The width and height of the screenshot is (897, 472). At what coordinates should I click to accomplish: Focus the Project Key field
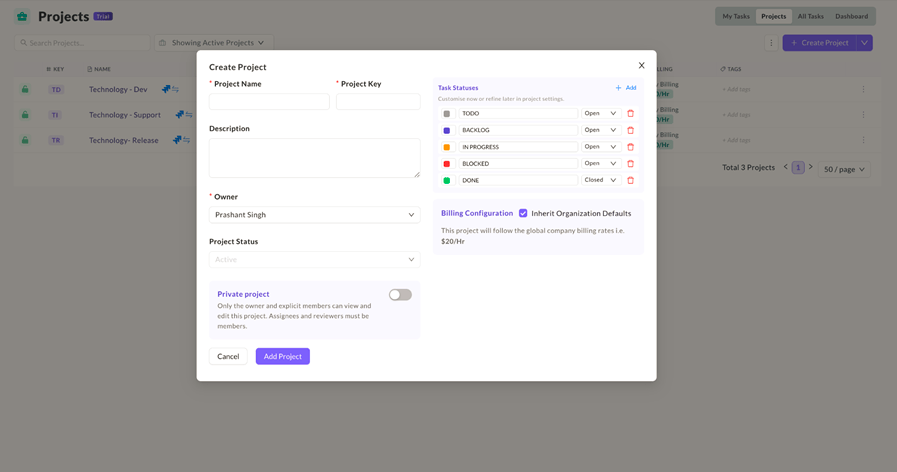click(378, 102)
